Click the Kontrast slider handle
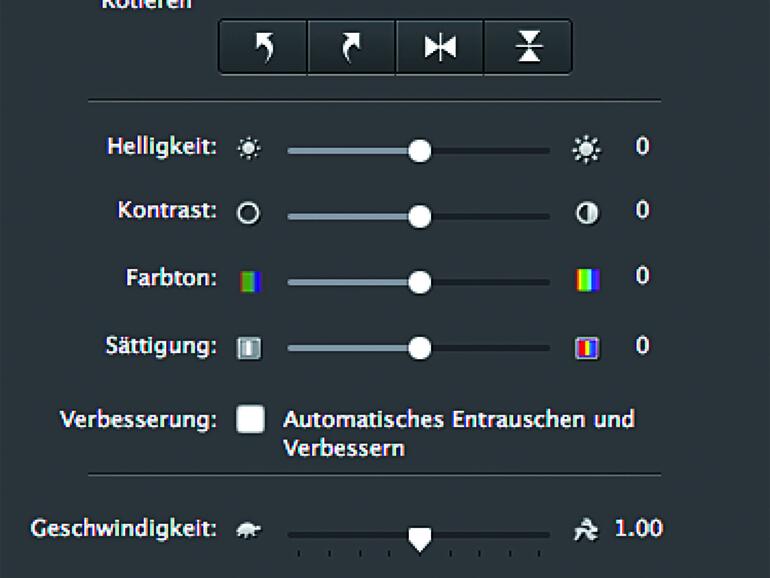 tap(420, 215)
